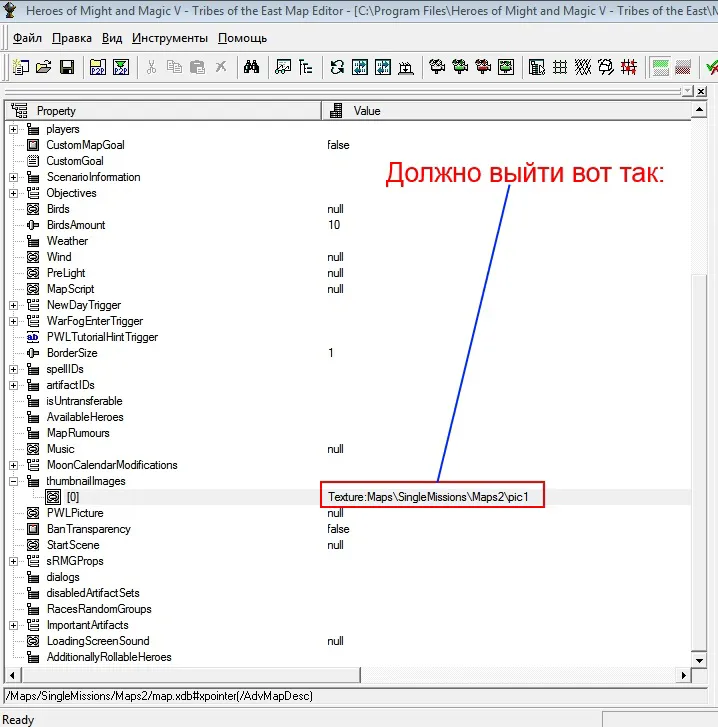Click the tree with red arrow icon
The height and width of the screenshot is (727, 718).
(x=483, y=67)
